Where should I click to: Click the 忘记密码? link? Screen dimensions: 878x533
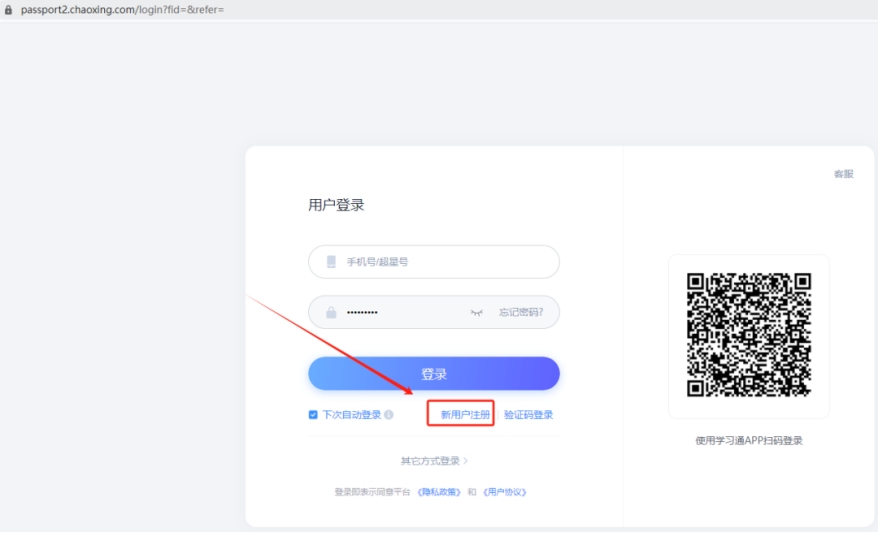click(x=521, y=312)
